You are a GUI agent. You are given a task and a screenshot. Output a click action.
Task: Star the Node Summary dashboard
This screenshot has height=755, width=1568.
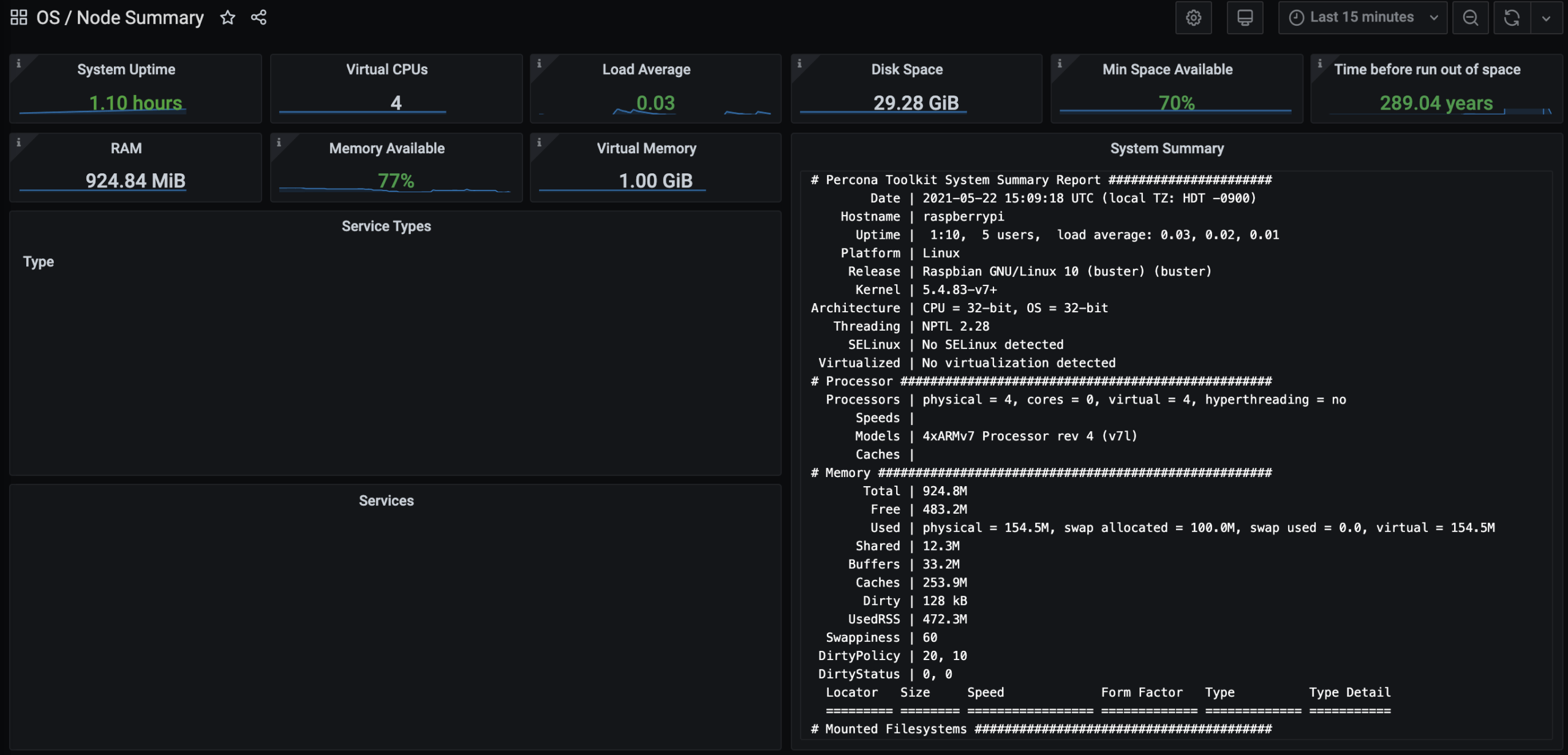tap(228, 17)
